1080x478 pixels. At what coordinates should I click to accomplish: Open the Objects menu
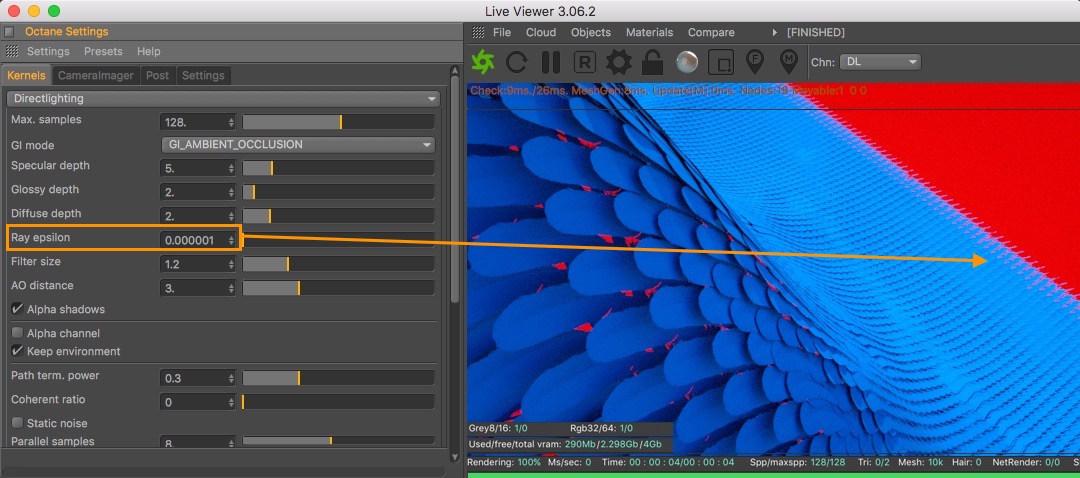point(590,32)
